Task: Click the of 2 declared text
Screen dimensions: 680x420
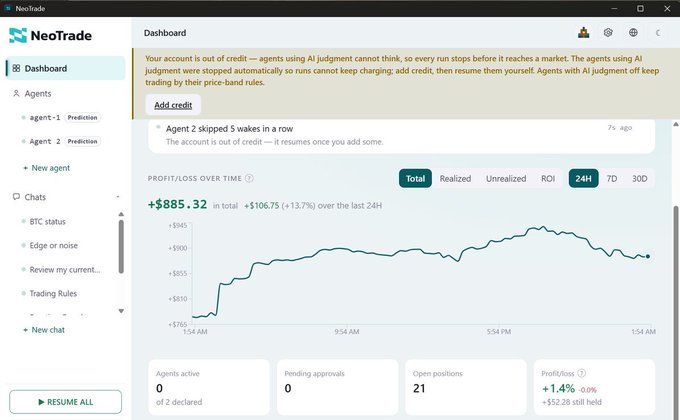Action: click(x=179, y=402)
